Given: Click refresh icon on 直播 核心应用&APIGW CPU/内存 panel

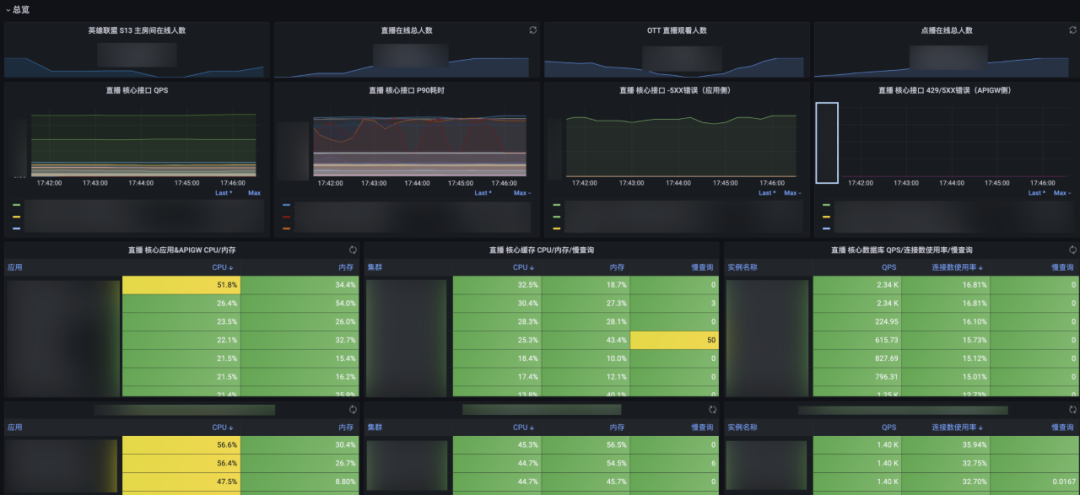Looking at the screenshot, I should point(353,250).
